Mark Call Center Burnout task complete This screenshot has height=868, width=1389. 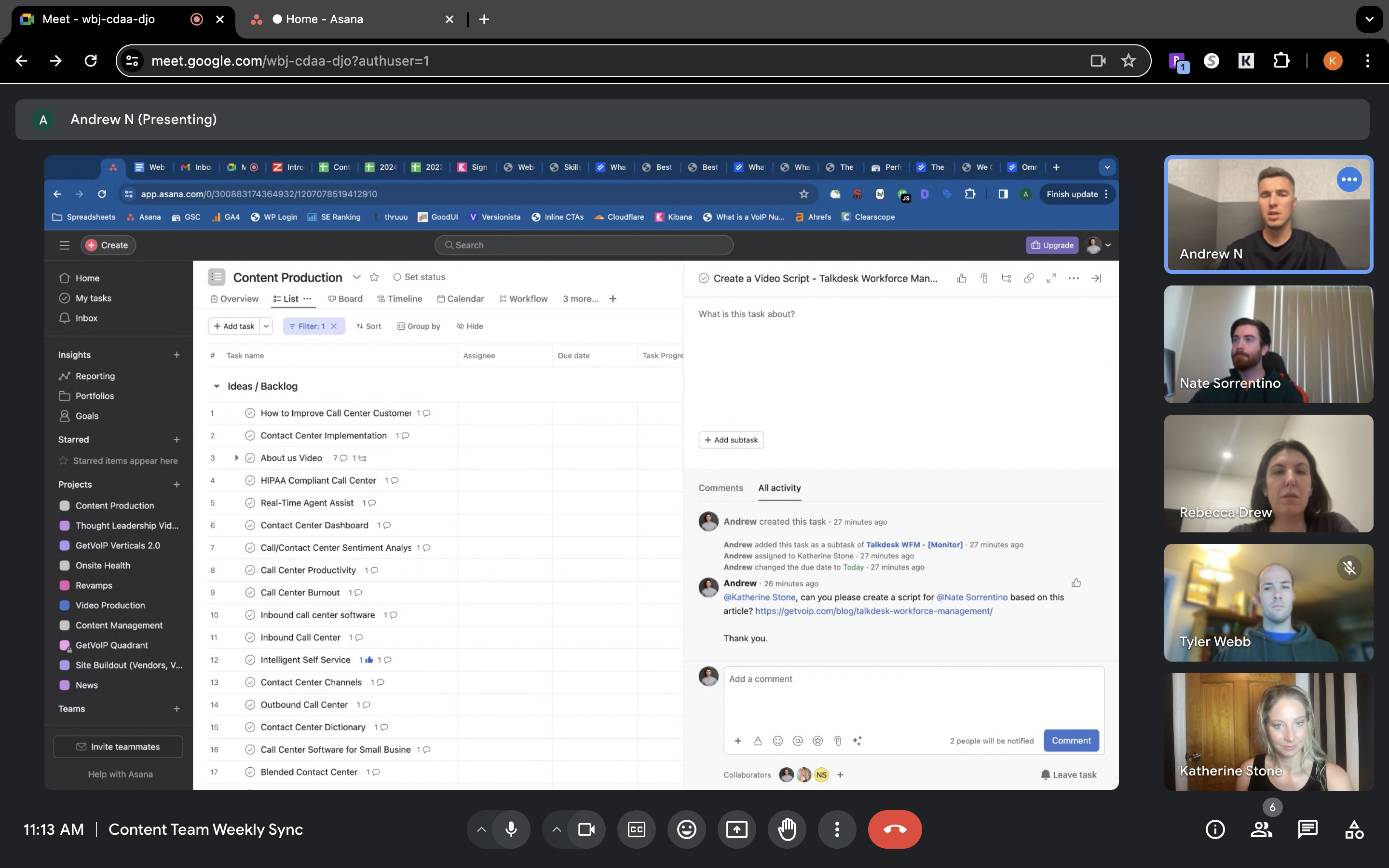(x=250, y=593)
